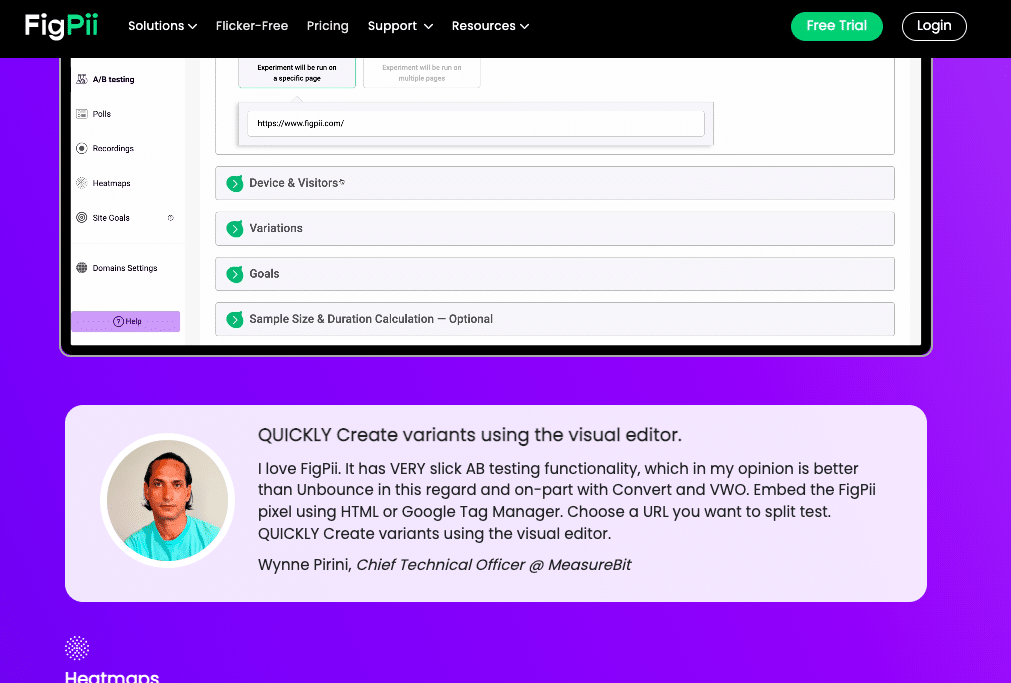Click the URL input field with figpii.com
The height and width of the screenshot is (683, 1011).
point(476,123)
